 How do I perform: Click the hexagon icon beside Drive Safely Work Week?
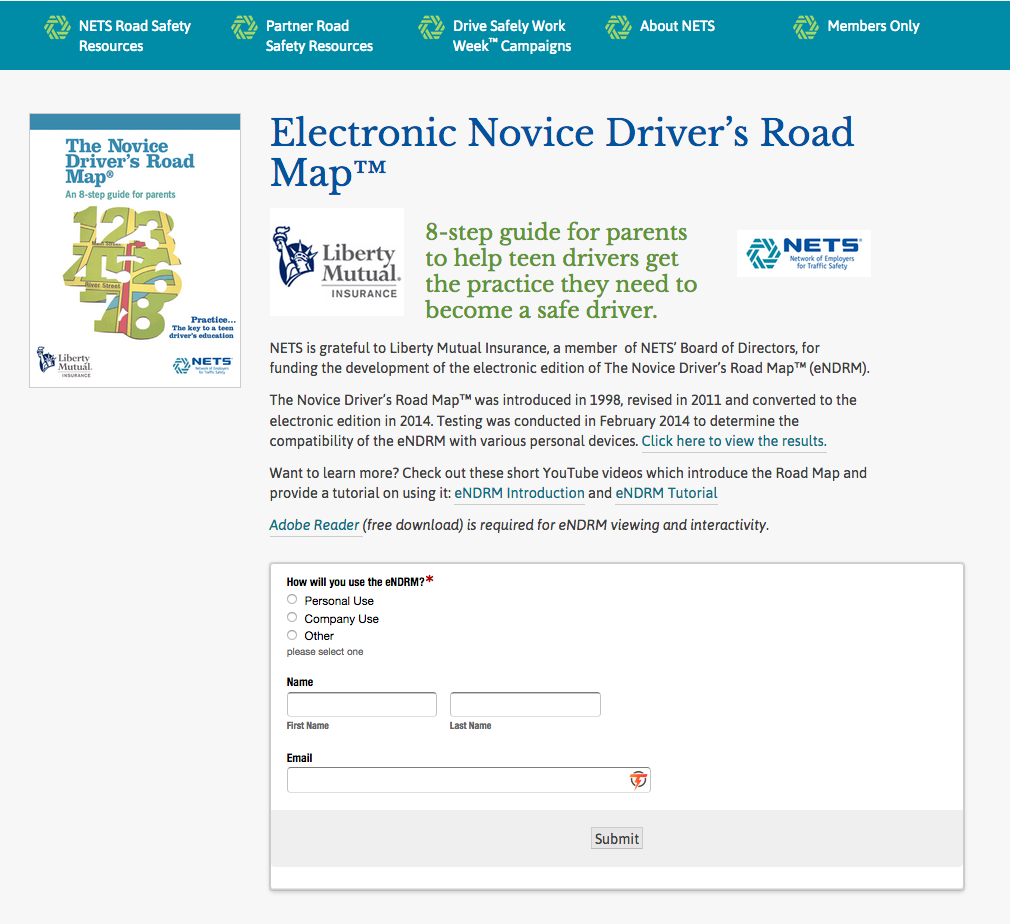click(x=431, y=28)
